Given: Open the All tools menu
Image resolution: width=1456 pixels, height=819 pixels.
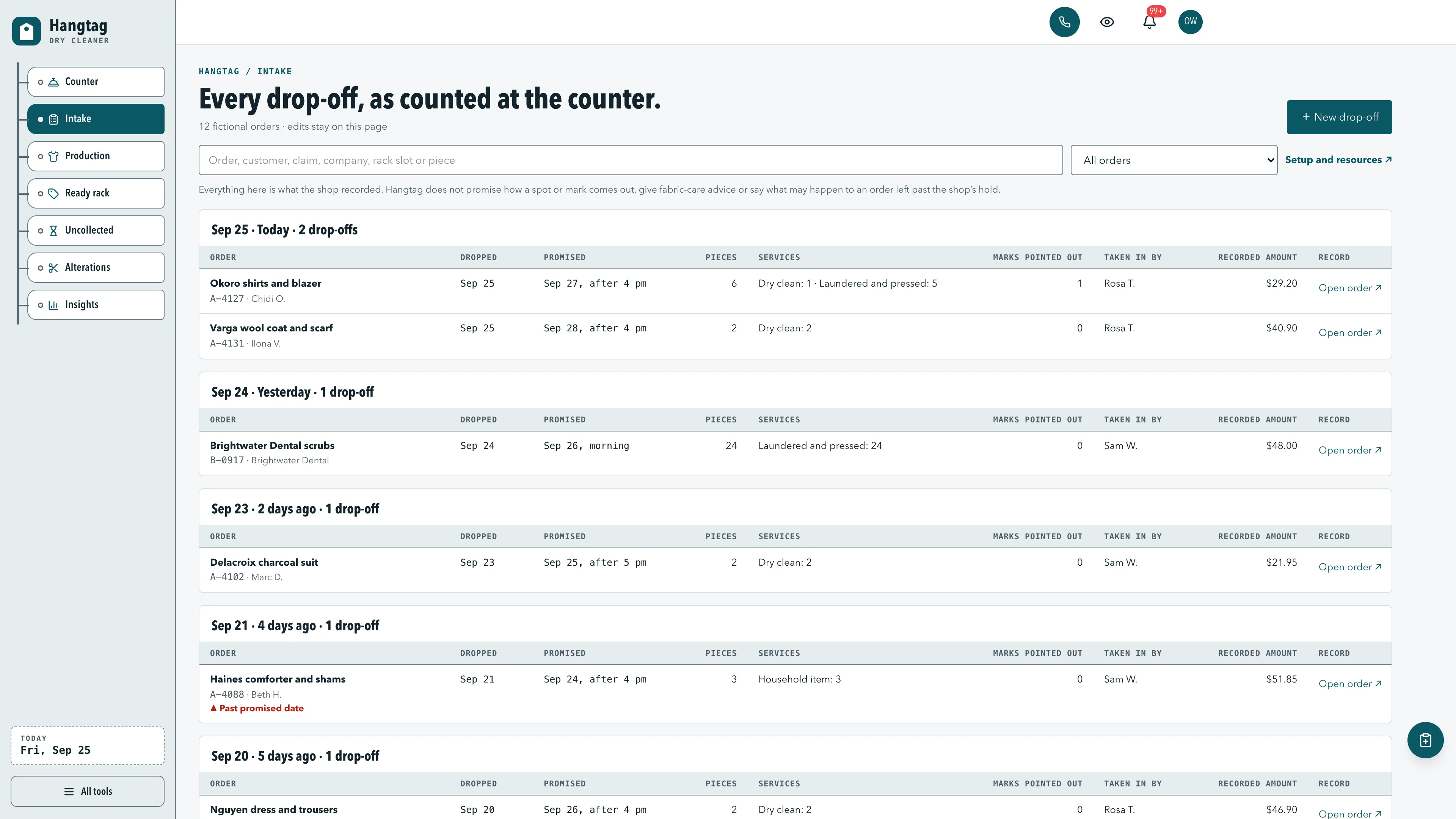Looking at the screenshot, I should coord(88,791).
